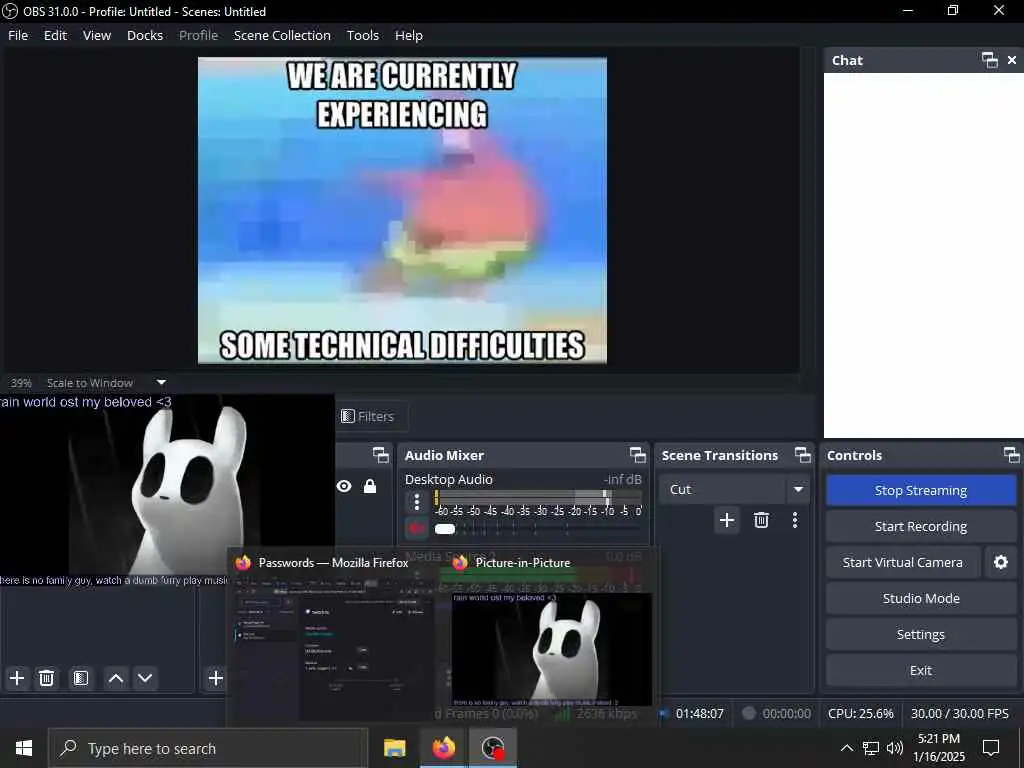Open network status tray icon
The image size is (1024, 768).
click(871, 748)
